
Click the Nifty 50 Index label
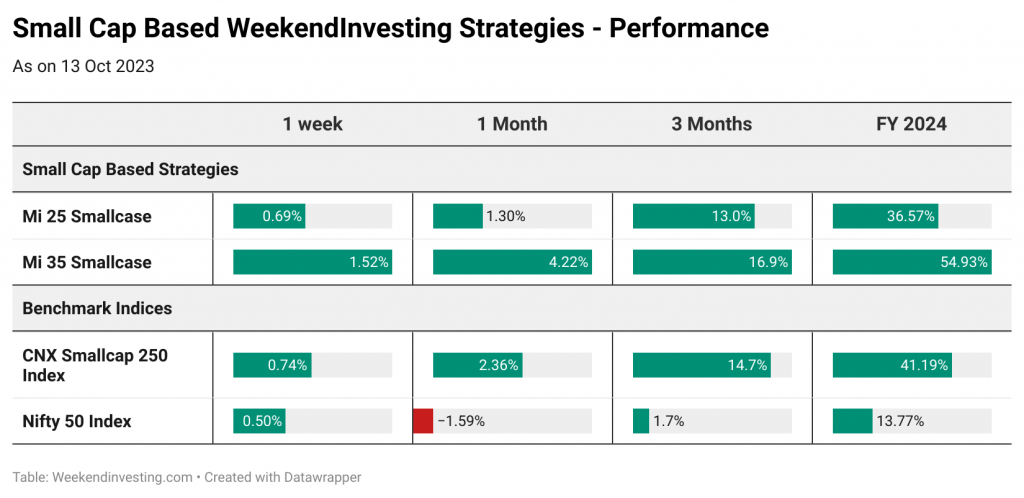coord(77,422)
